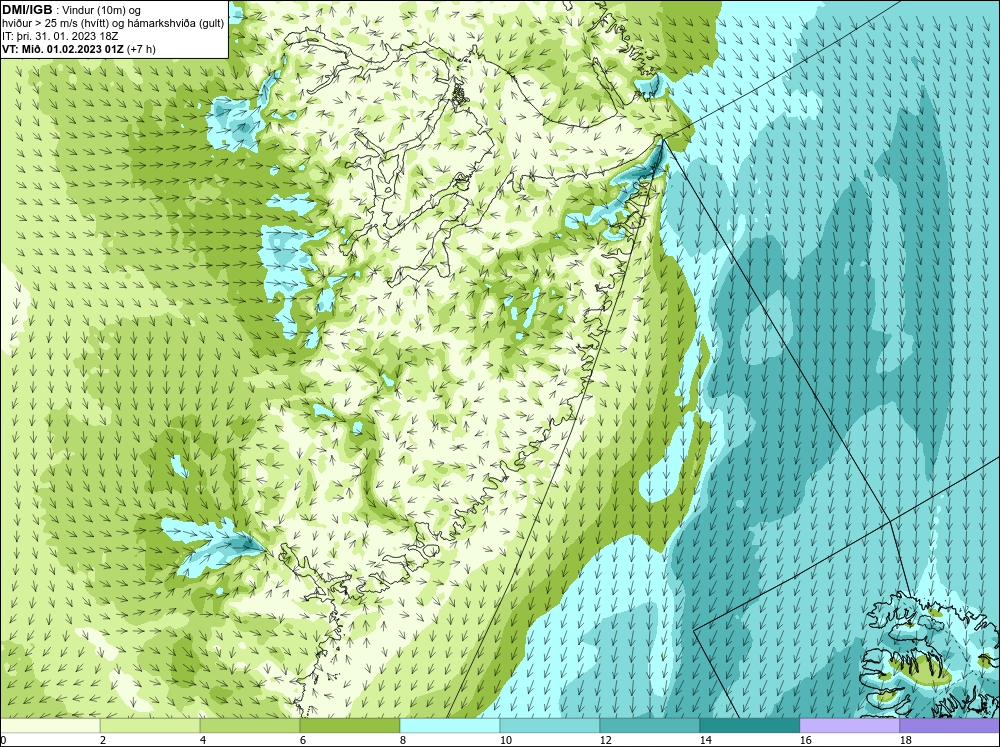This screenshot has width=1000, height=747.
Task: Click the scale label '12'
Action: click(x=605, y=740)
